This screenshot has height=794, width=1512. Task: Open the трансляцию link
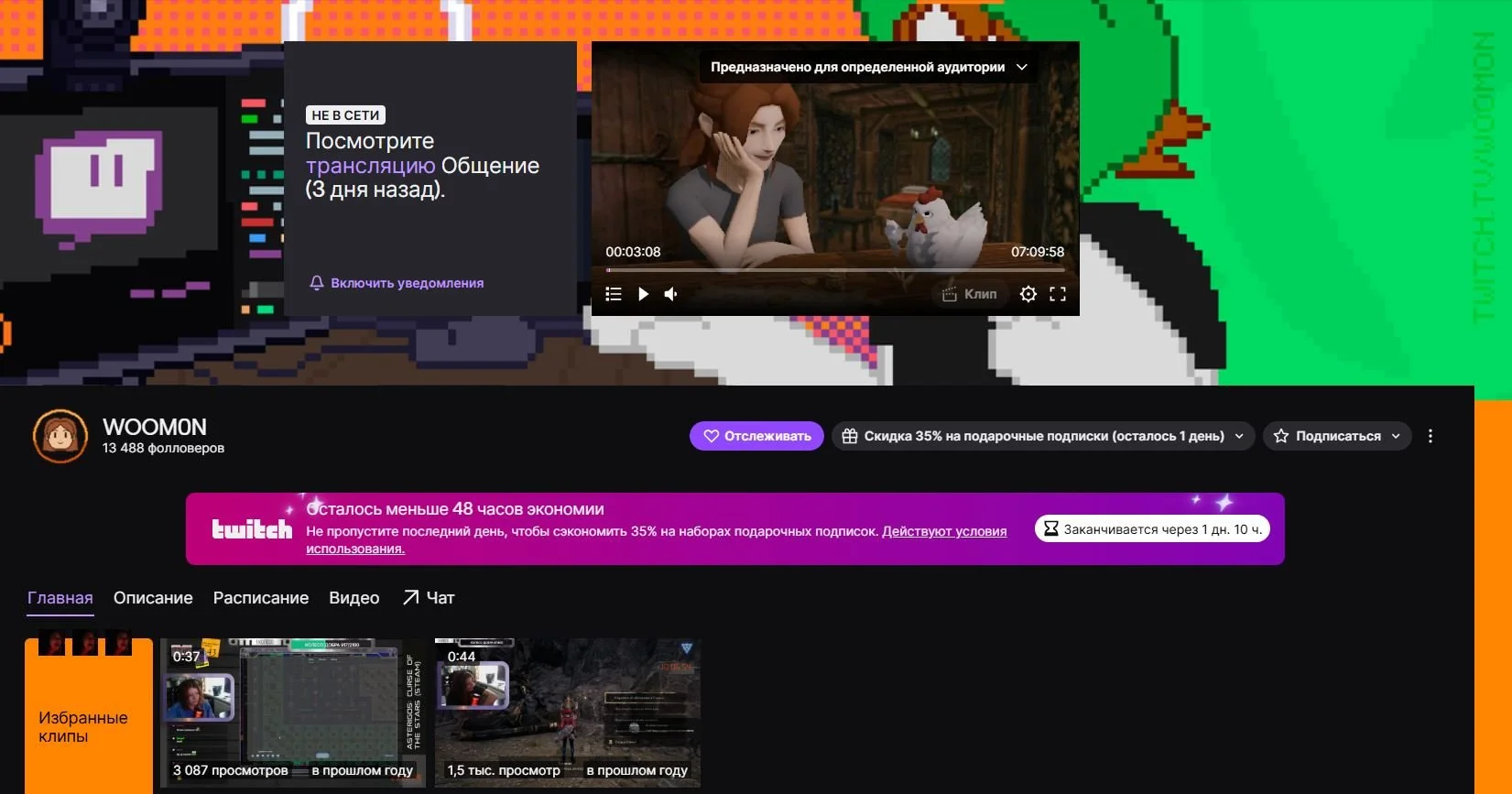(x=370, y=166)
